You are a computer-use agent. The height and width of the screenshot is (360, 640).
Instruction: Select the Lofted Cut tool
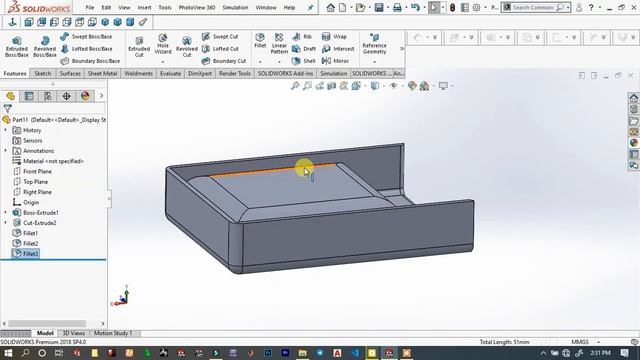220,49
